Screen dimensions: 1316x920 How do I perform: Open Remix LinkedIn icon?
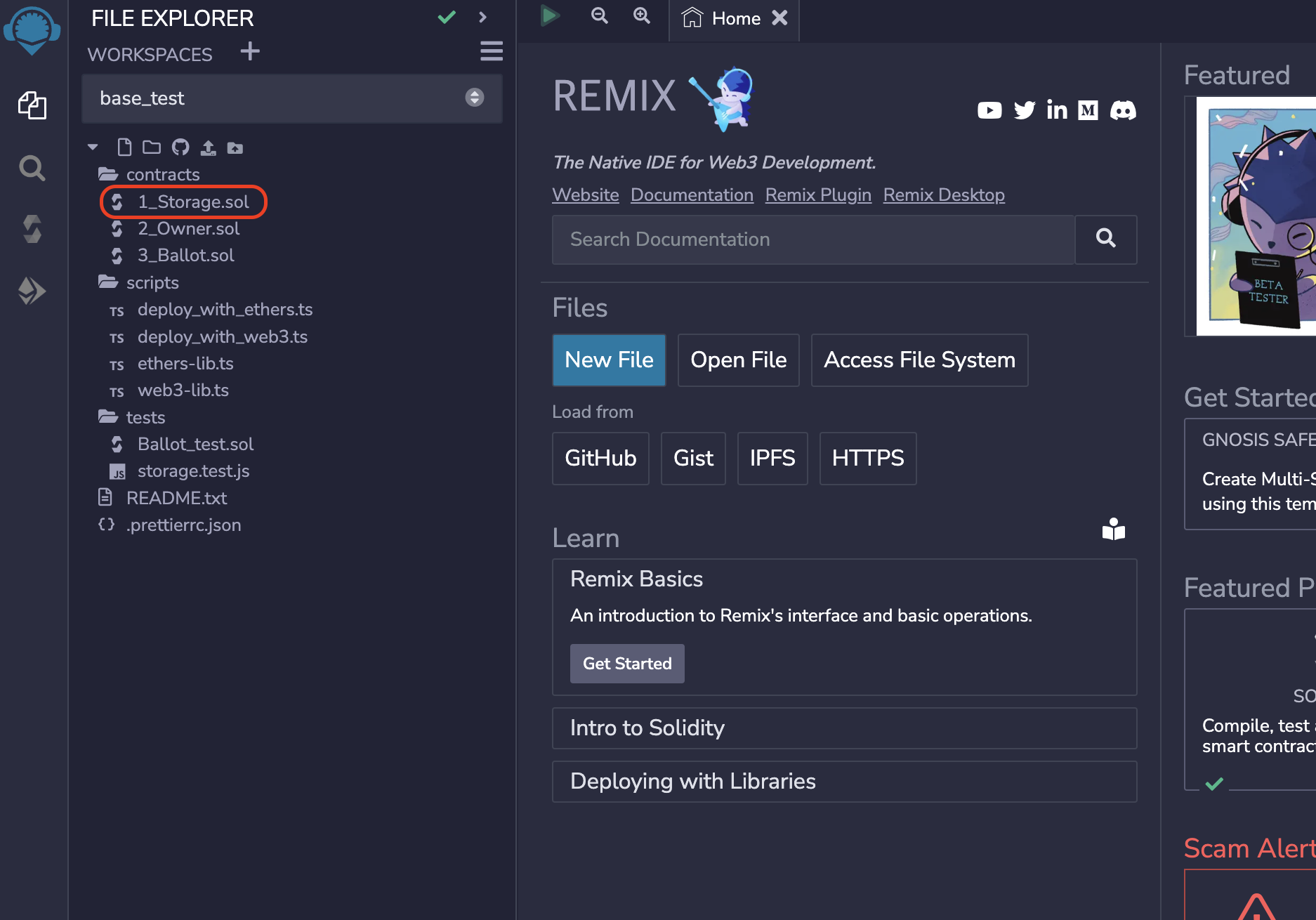(x=1057, y=110)
